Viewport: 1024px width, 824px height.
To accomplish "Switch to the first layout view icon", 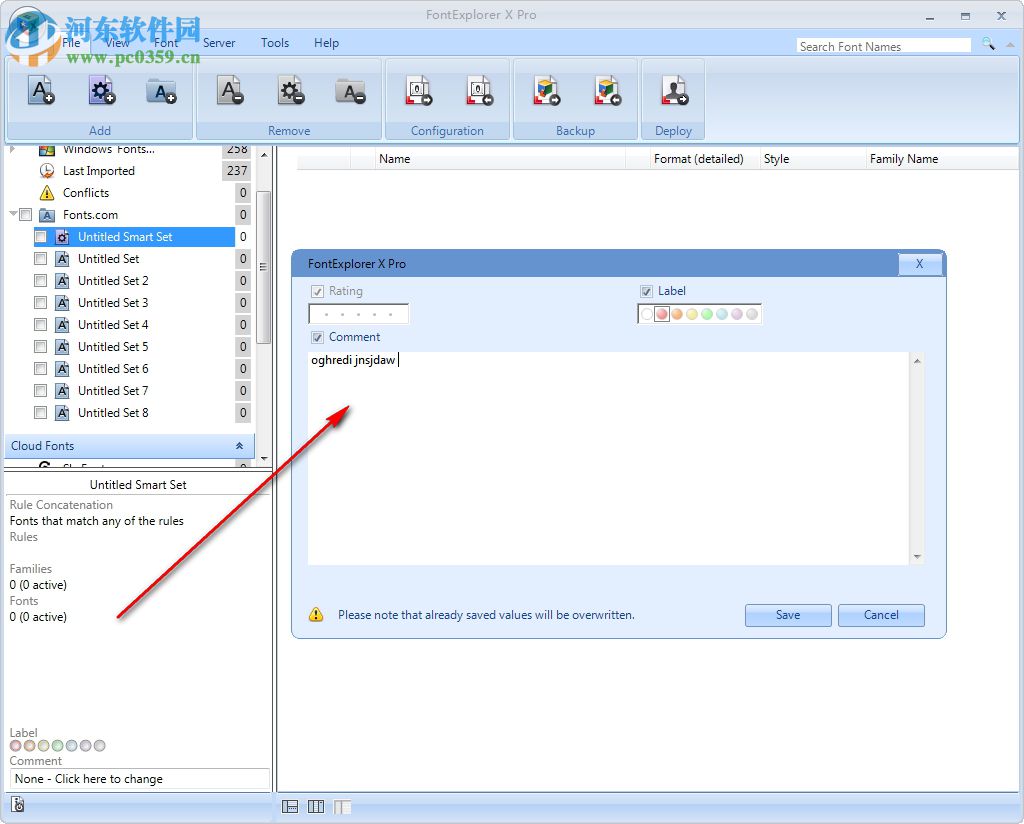I will tap(290, 806).
